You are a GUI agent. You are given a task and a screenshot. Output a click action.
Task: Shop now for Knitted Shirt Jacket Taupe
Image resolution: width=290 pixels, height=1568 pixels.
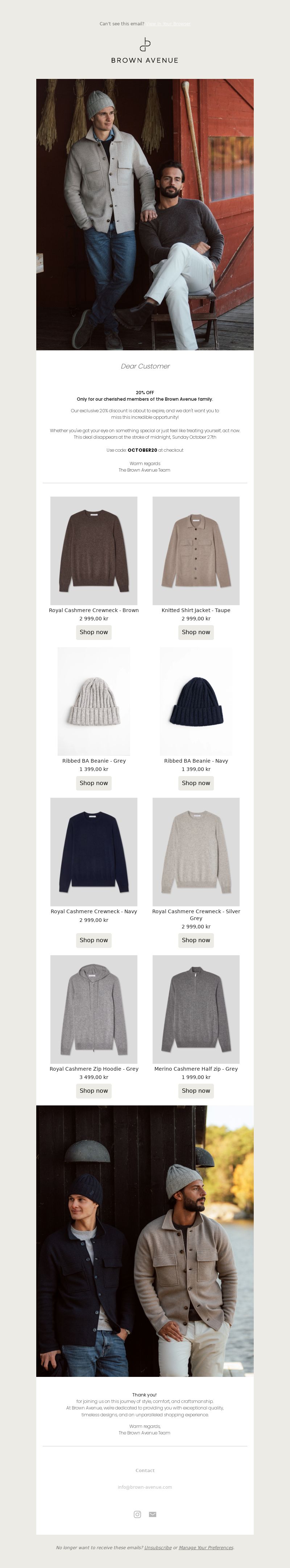pyautogui.click(x=195, y=632)
